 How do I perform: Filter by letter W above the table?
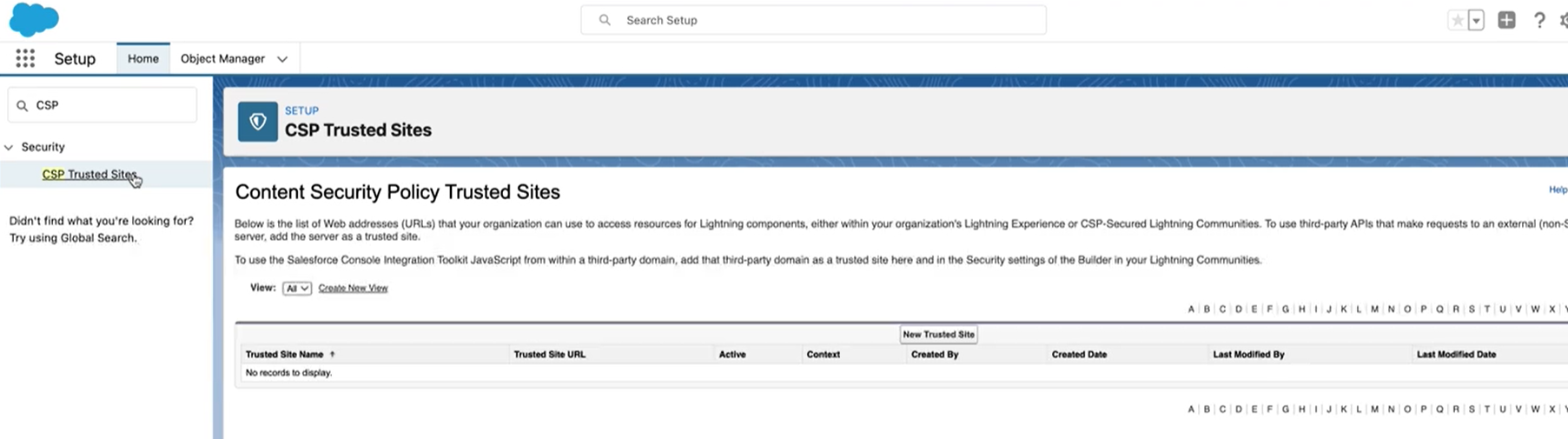tap(1535, 309)
